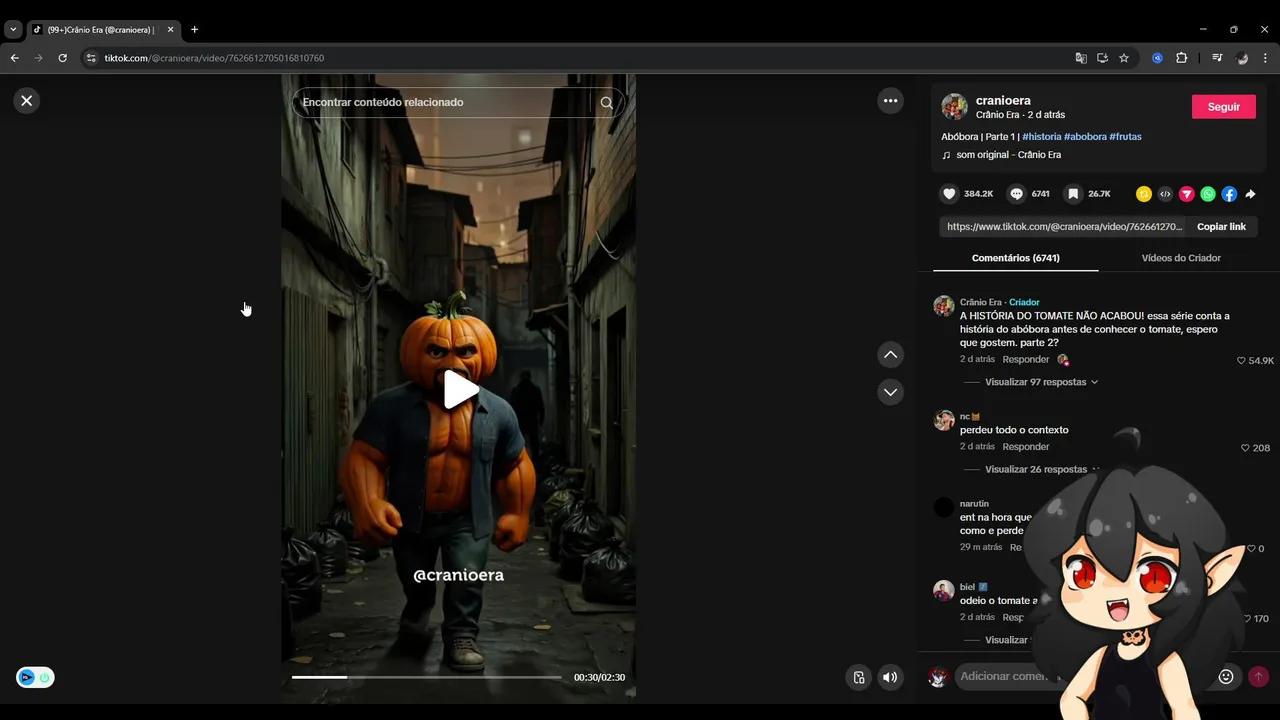Click the cranioera username
Viewport: 1280px width, 720px height.
[1003, 100]
